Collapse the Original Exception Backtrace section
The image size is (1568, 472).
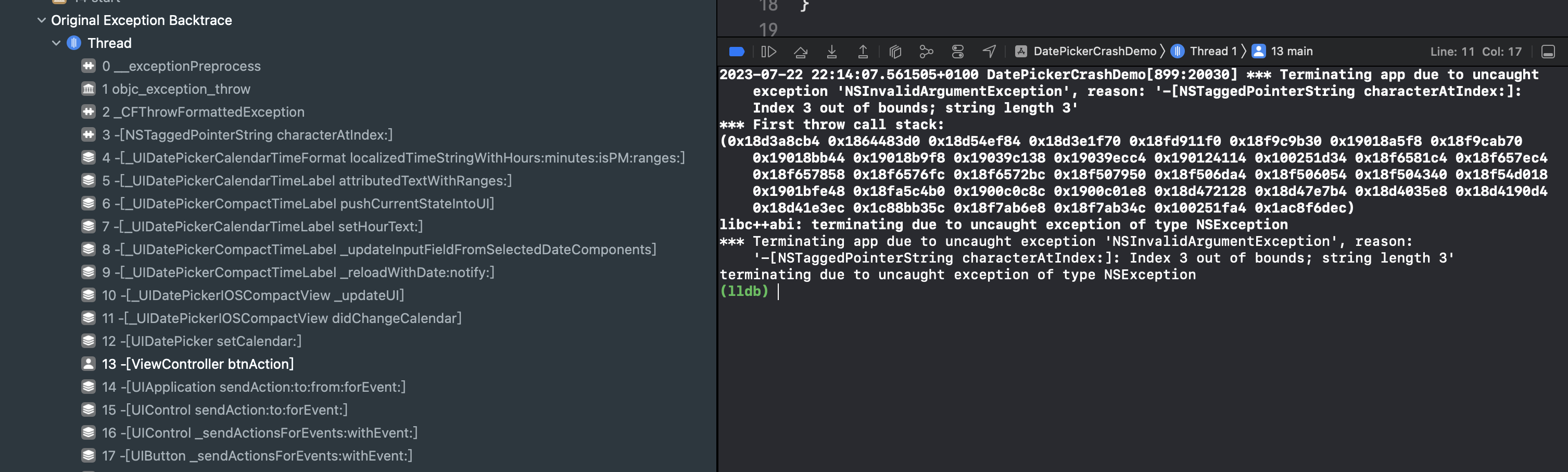(x=42, y=20)
